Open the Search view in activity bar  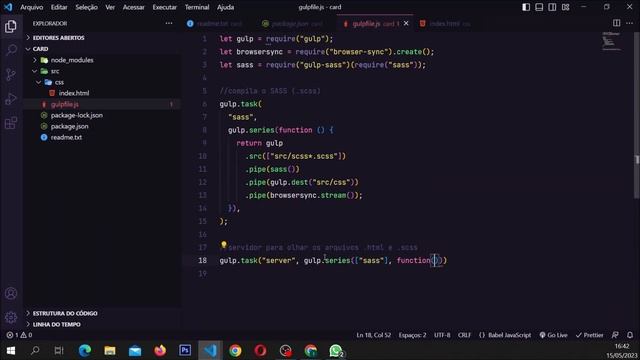point(11,50)
